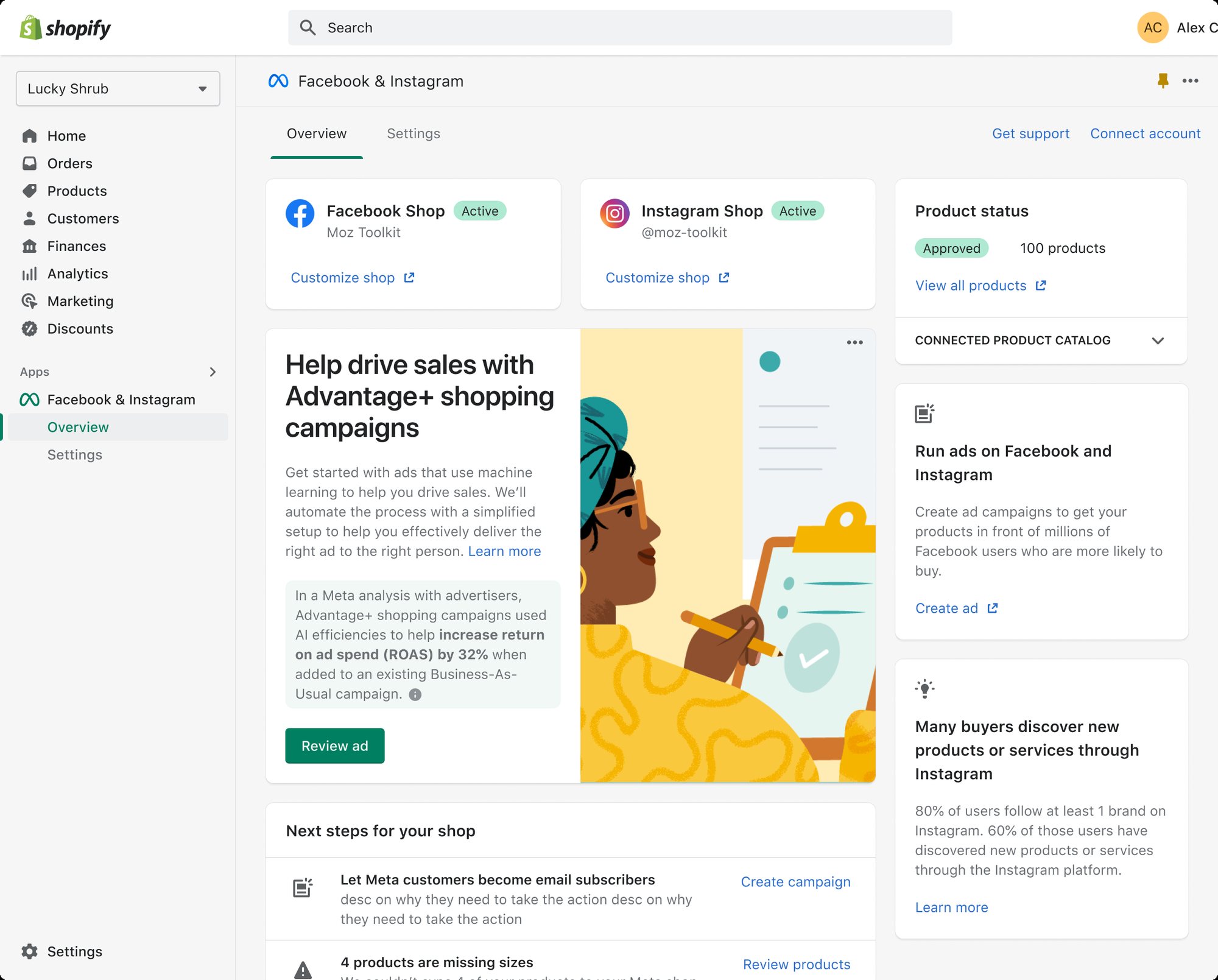Image resolution: width=1218 pixels, height=980 pixels.
Task: Click the Approved status badge
Action: (x=951, y=249)
